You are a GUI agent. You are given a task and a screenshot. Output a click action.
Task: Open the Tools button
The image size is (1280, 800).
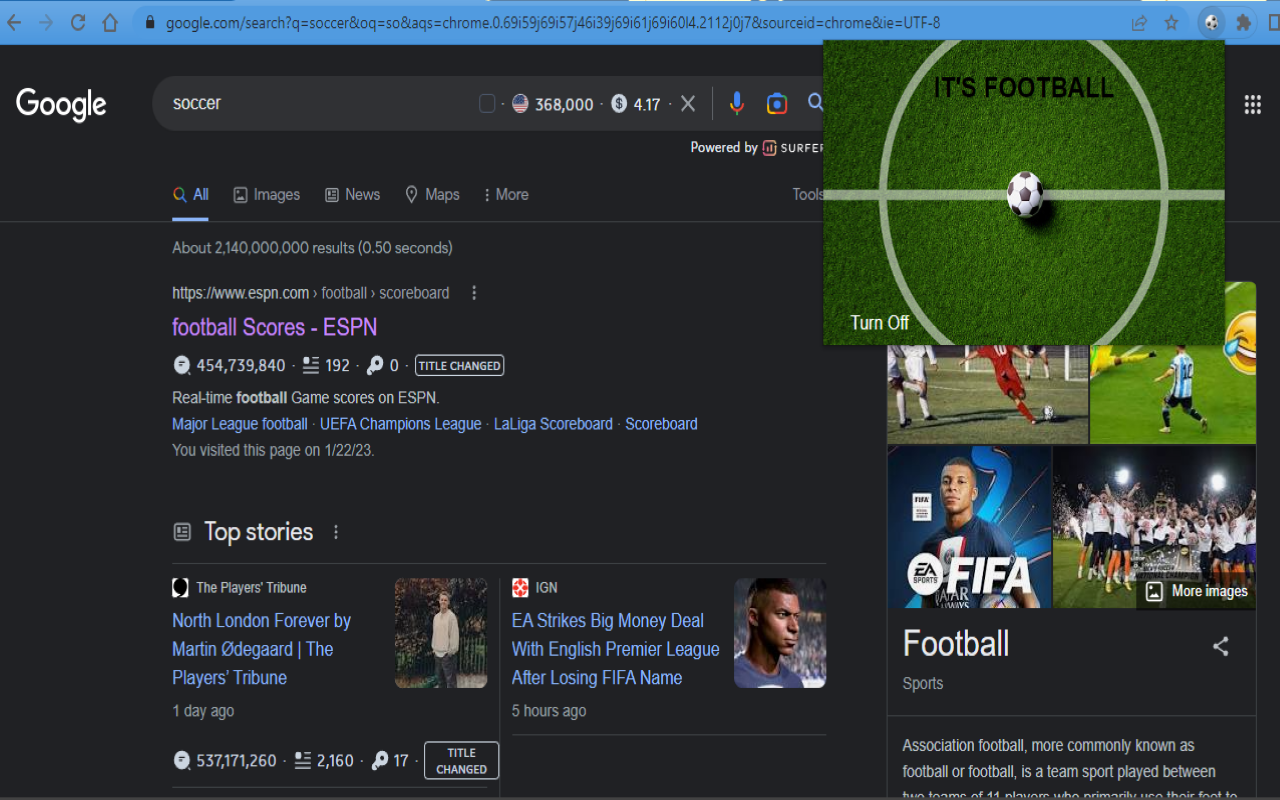[807, 195]
